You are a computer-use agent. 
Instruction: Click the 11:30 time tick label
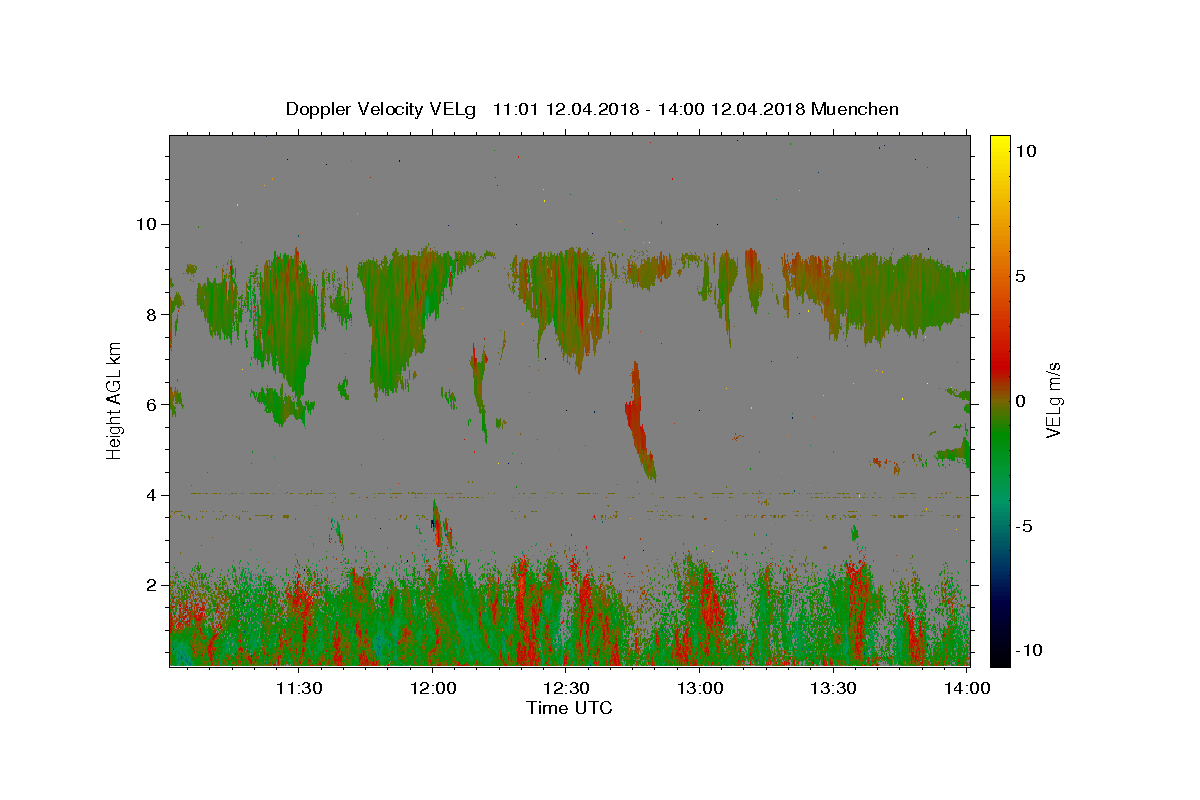point(299,688)
